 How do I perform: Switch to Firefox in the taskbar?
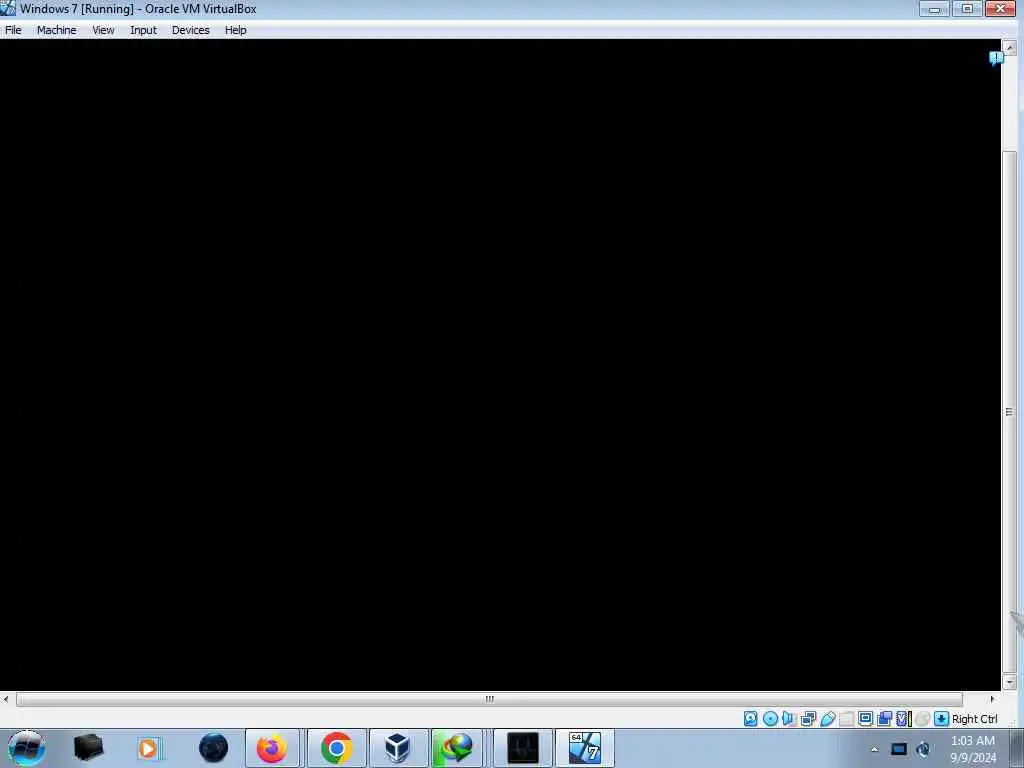click(272, 748)
